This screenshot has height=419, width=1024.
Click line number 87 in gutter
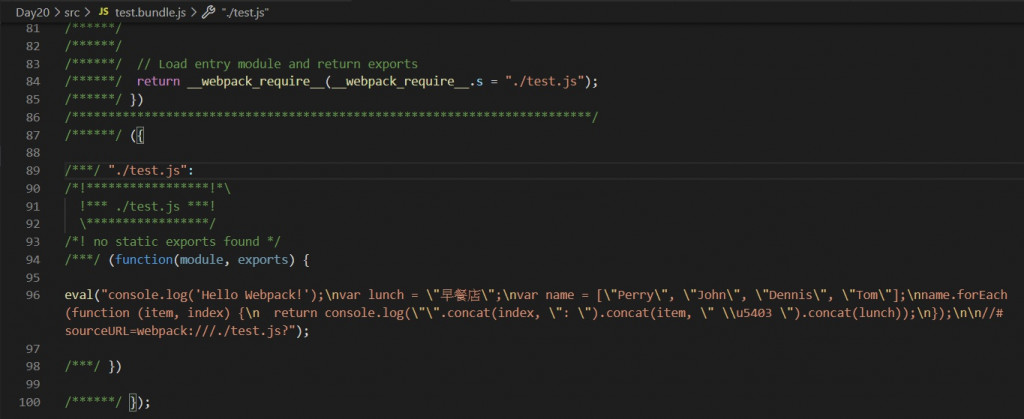point(33,135)
